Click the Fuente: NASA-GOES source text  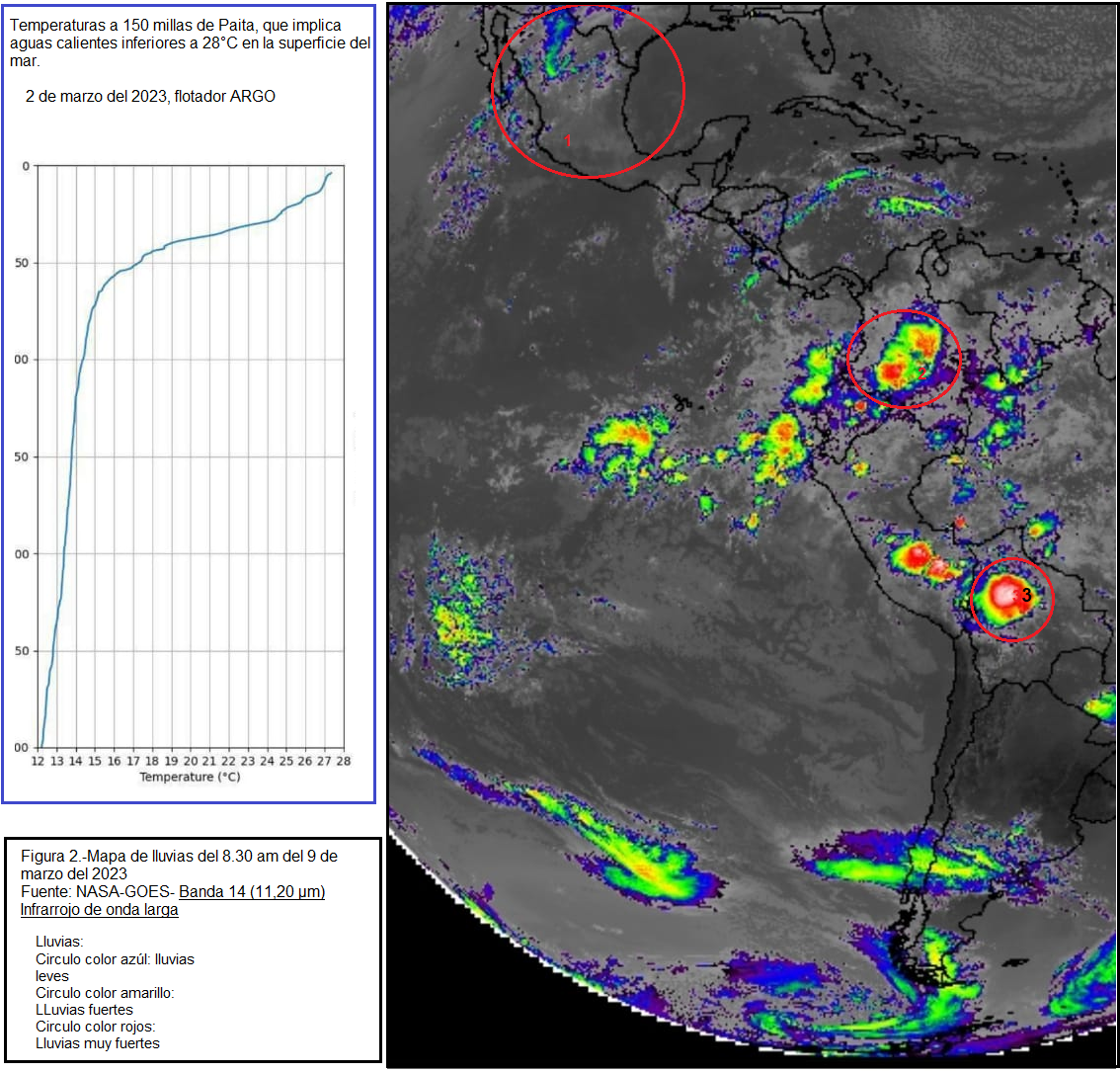tap(97, 892)
